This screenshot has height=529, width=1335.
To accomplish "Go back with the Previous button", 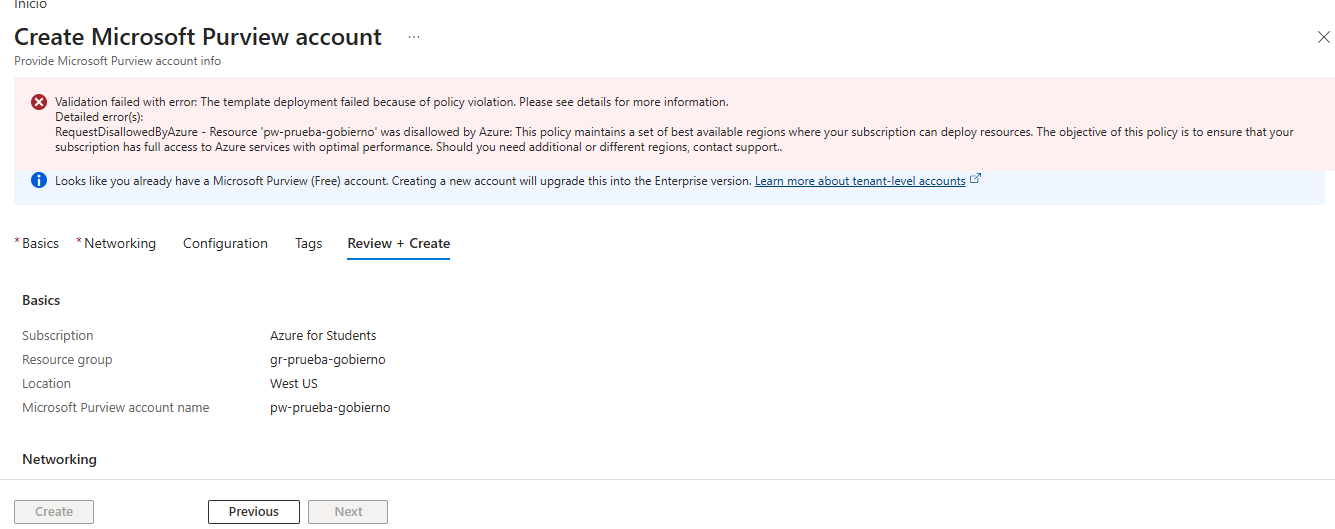I will pos(254,512).
